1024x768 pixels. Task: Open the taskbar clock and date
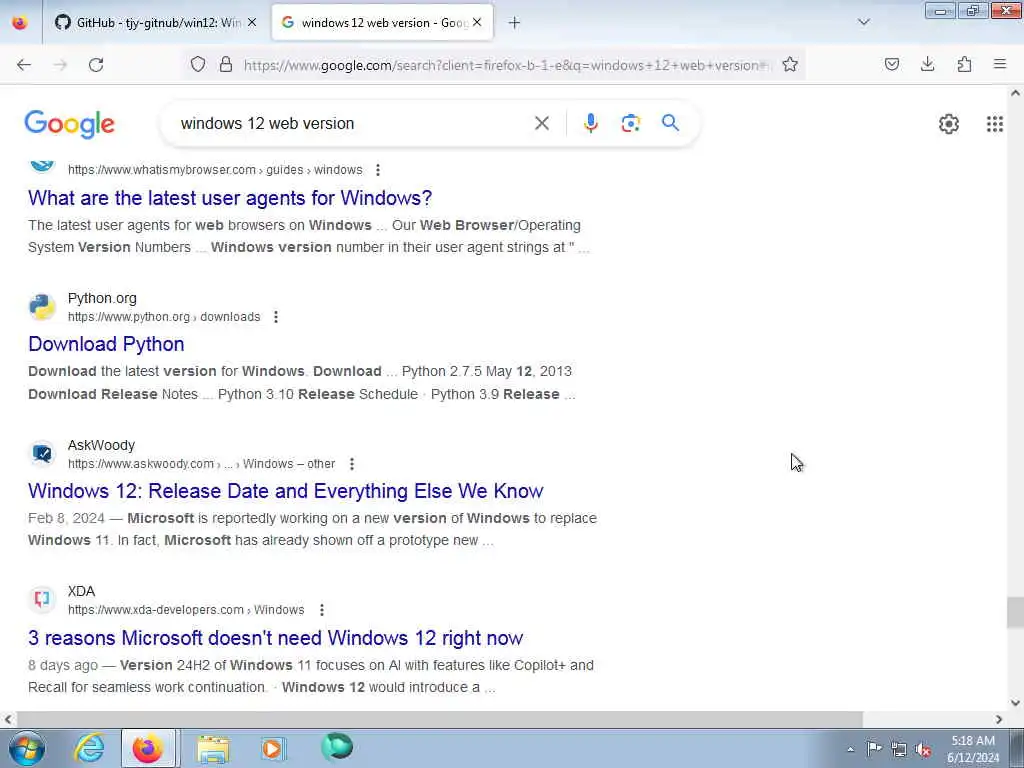[973, 749]
